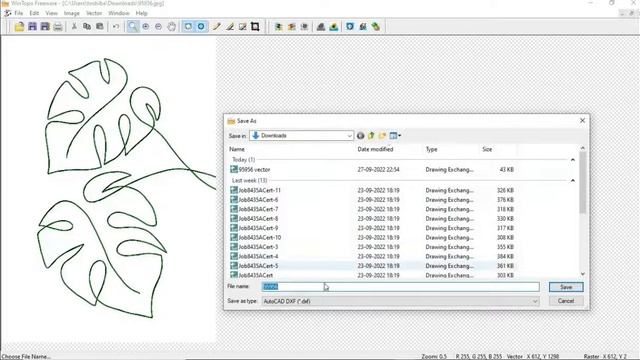Click the Save button in the dialog

pos(566,287)
